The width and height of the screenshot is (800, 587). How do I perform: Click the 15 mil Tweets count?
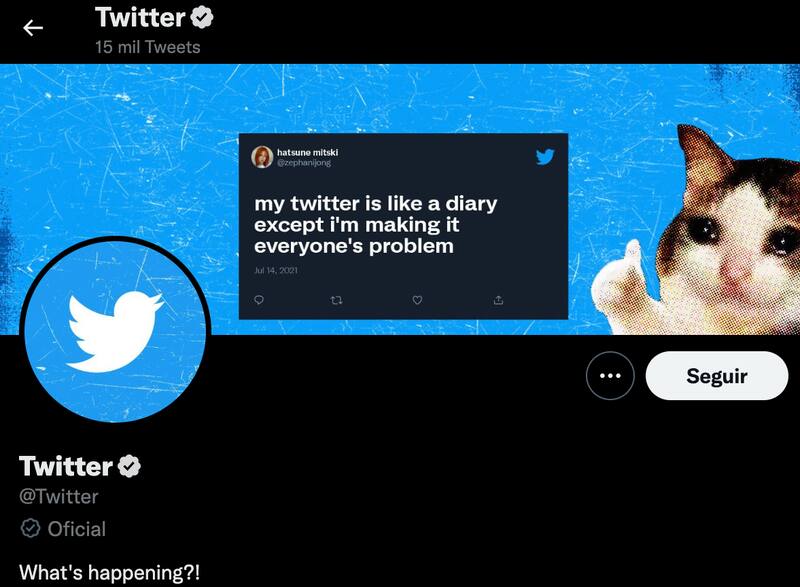point(147,47)
